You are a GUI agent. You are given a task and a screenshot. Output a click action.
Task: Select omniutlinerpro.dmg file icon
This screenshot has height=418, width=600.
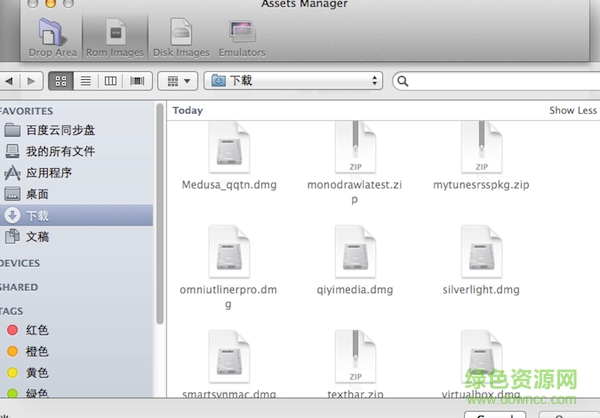coord(229,251)
